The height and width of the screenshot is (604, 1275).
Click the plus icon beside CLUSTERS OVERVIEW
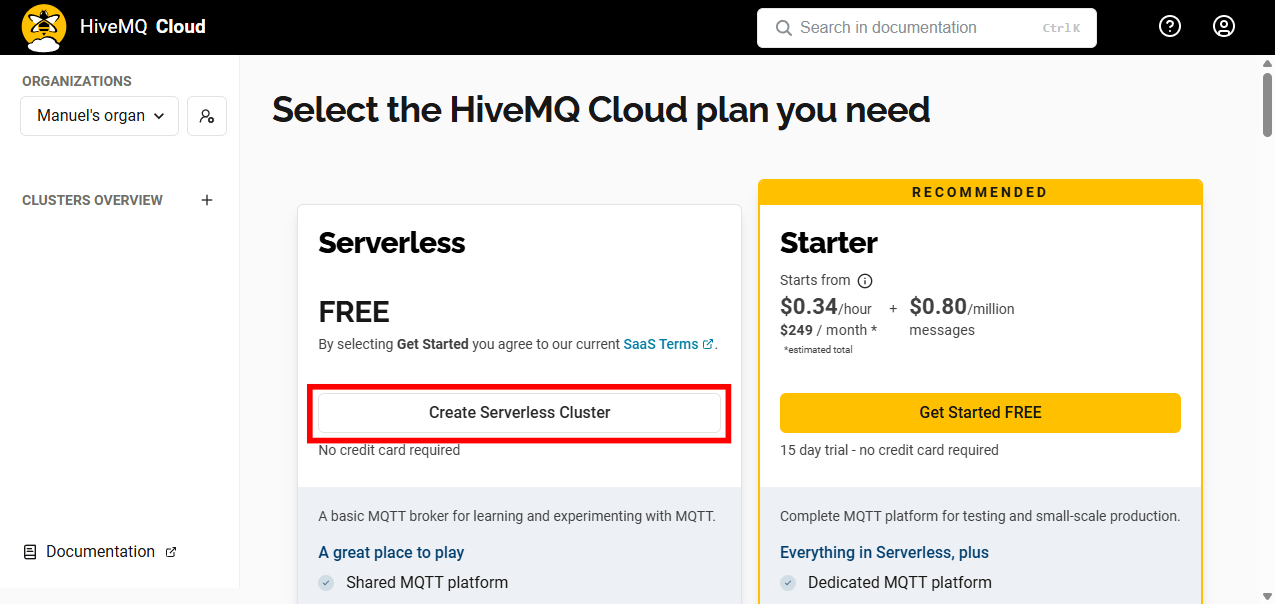pyautogui.click(x=207, y=200)
